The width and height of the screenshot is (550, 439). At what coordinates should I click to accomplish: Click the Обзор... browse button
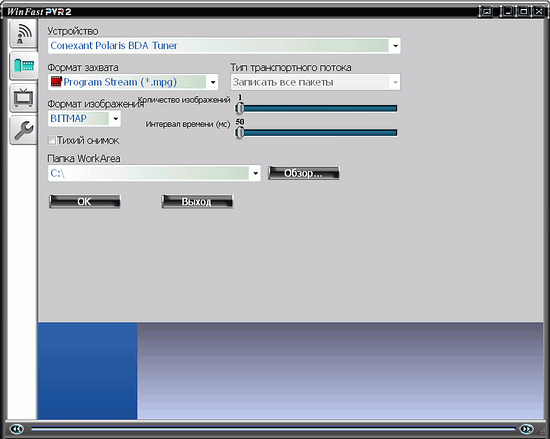[x=304, y=173]
